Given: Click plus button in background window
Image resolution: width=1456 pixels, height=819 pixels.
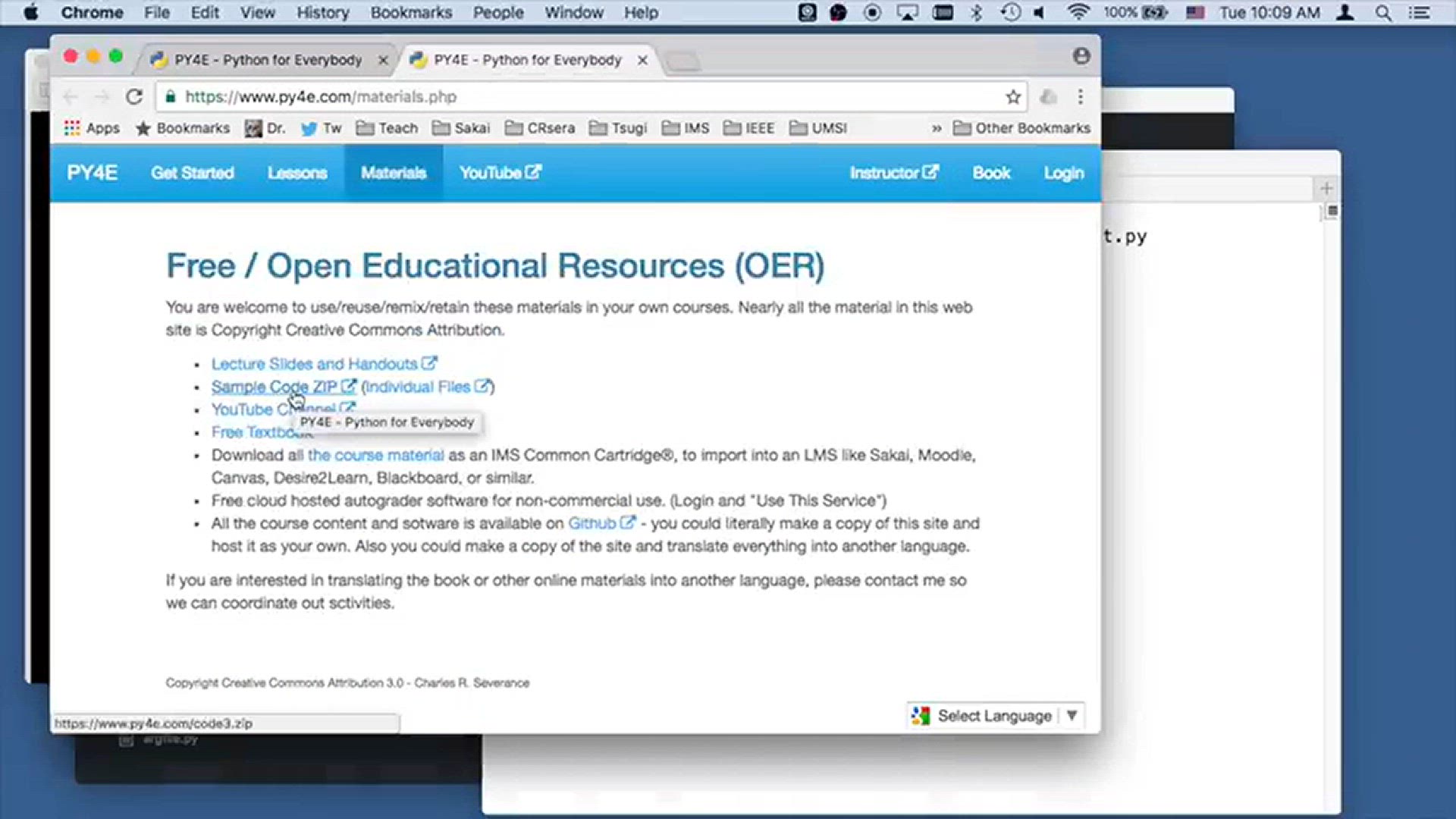Looking at the screenshot, I should tap(1326, 188).
